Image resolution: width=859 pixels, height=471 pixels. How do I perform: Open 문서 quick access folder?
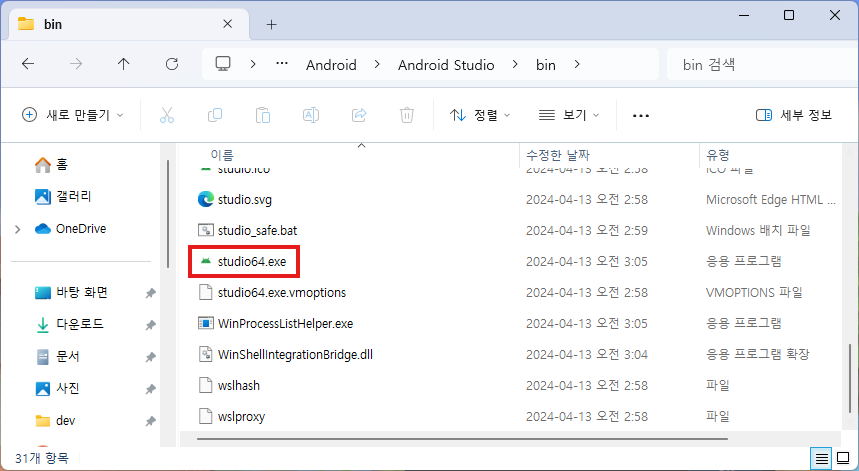tap(58, 357)
